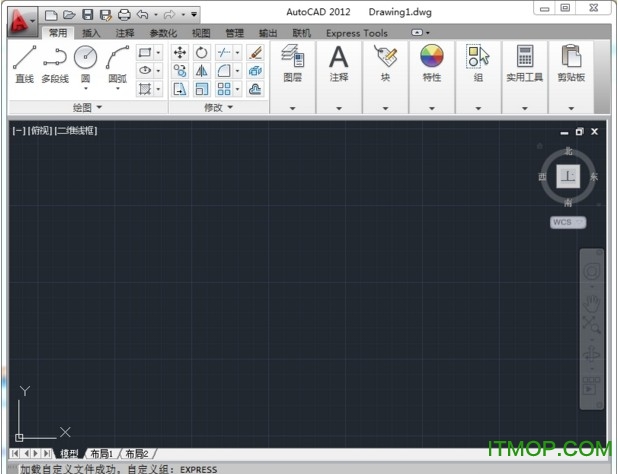The image size is (618, 474).
Task: Open the Layer (图层) panel icon
Action: click(x=292, y=60)
